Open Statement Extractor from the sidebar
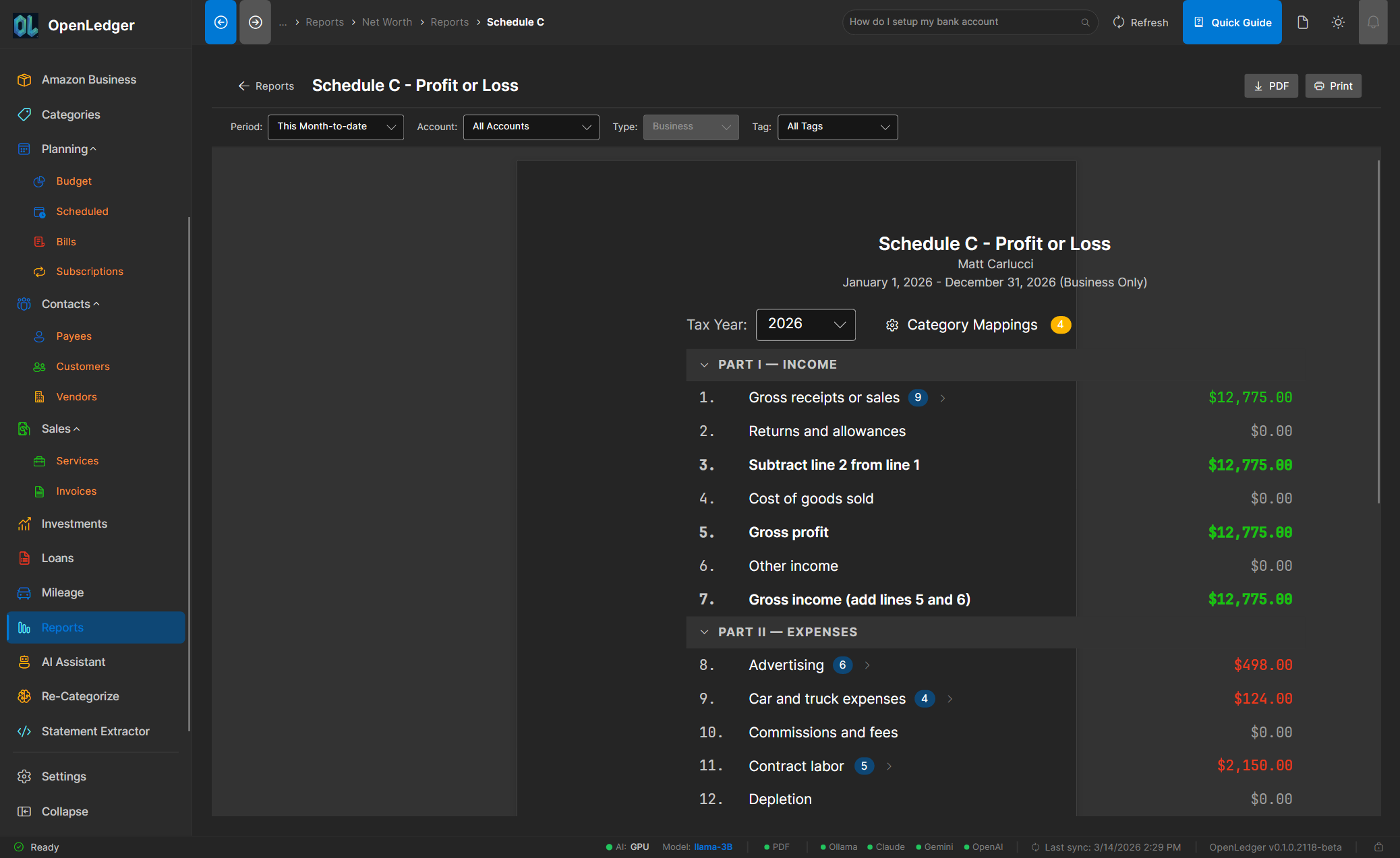1400x858 pixels. [x=95, y=731]
